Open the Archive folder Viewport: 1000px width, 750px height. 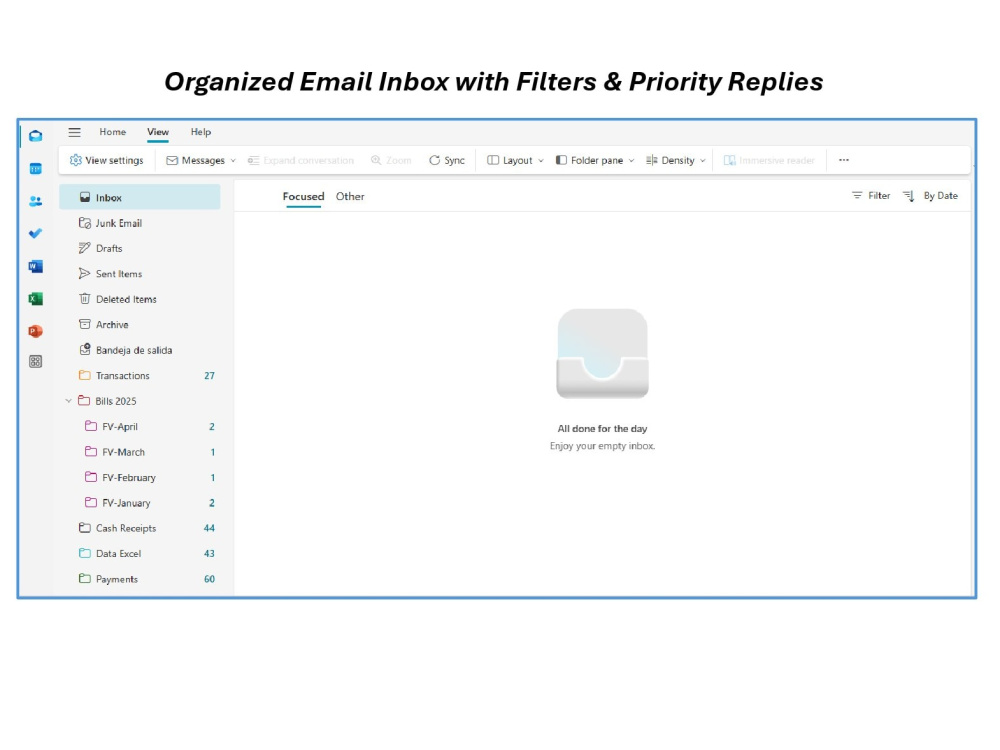click(140, 325)
